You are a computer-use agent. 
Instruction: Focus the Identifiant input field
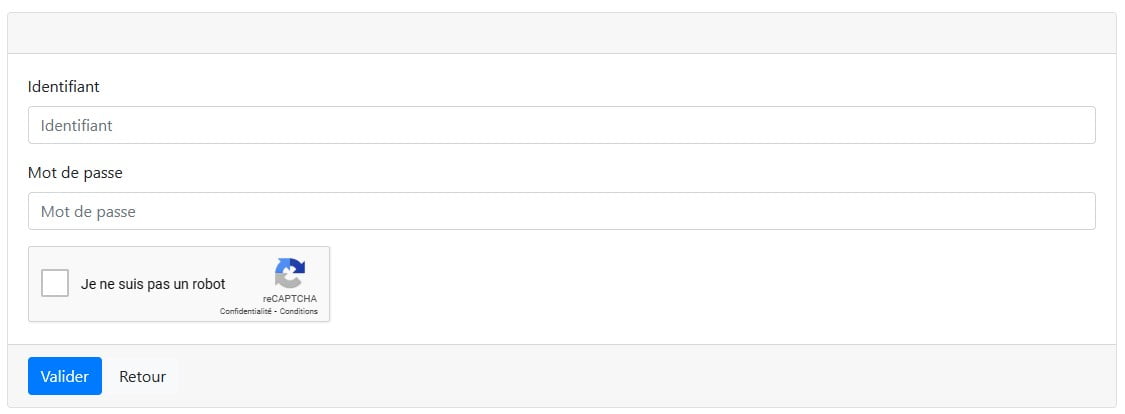click(562, 125)
